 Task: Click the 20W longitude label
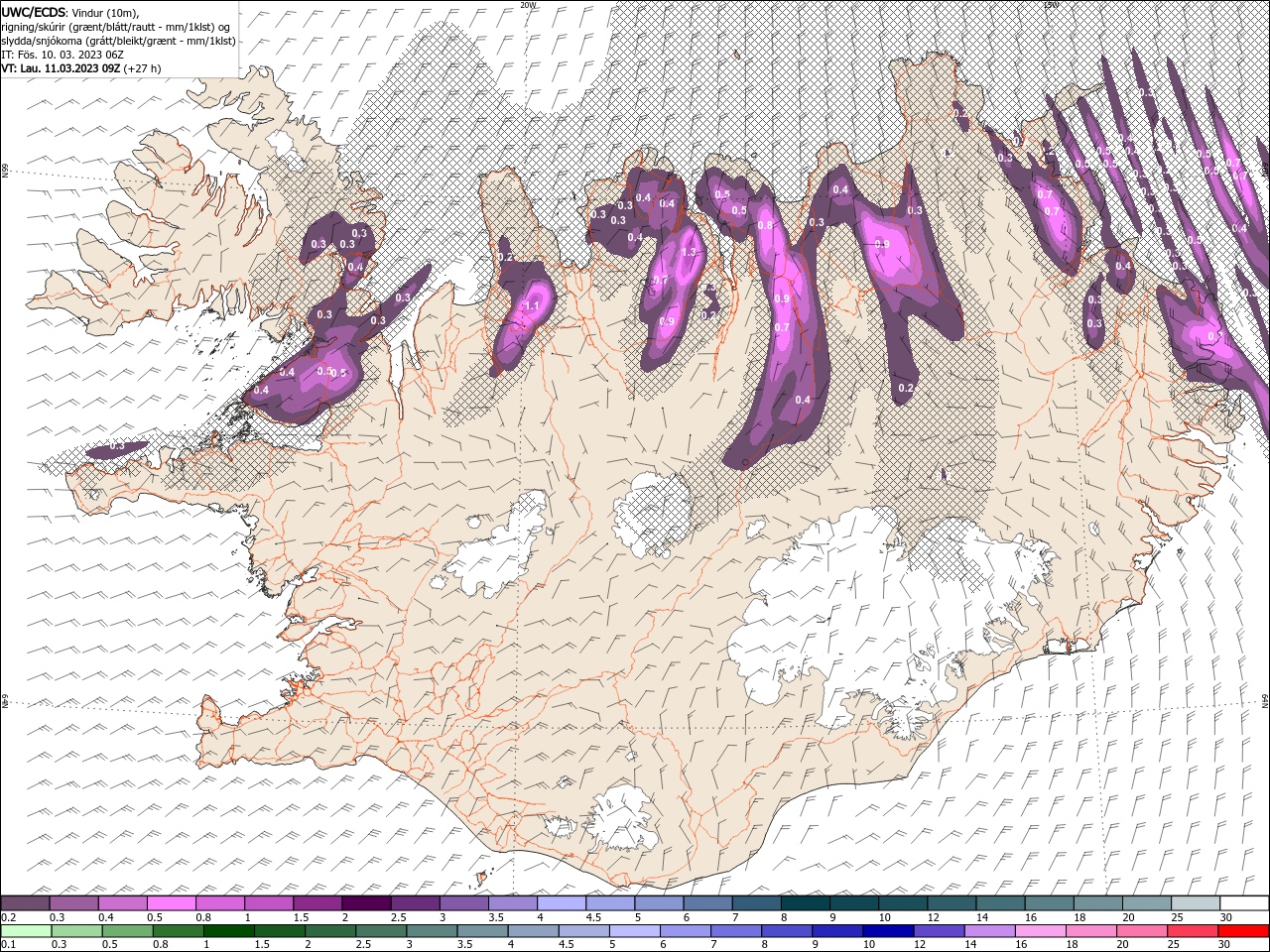[528, 5]
